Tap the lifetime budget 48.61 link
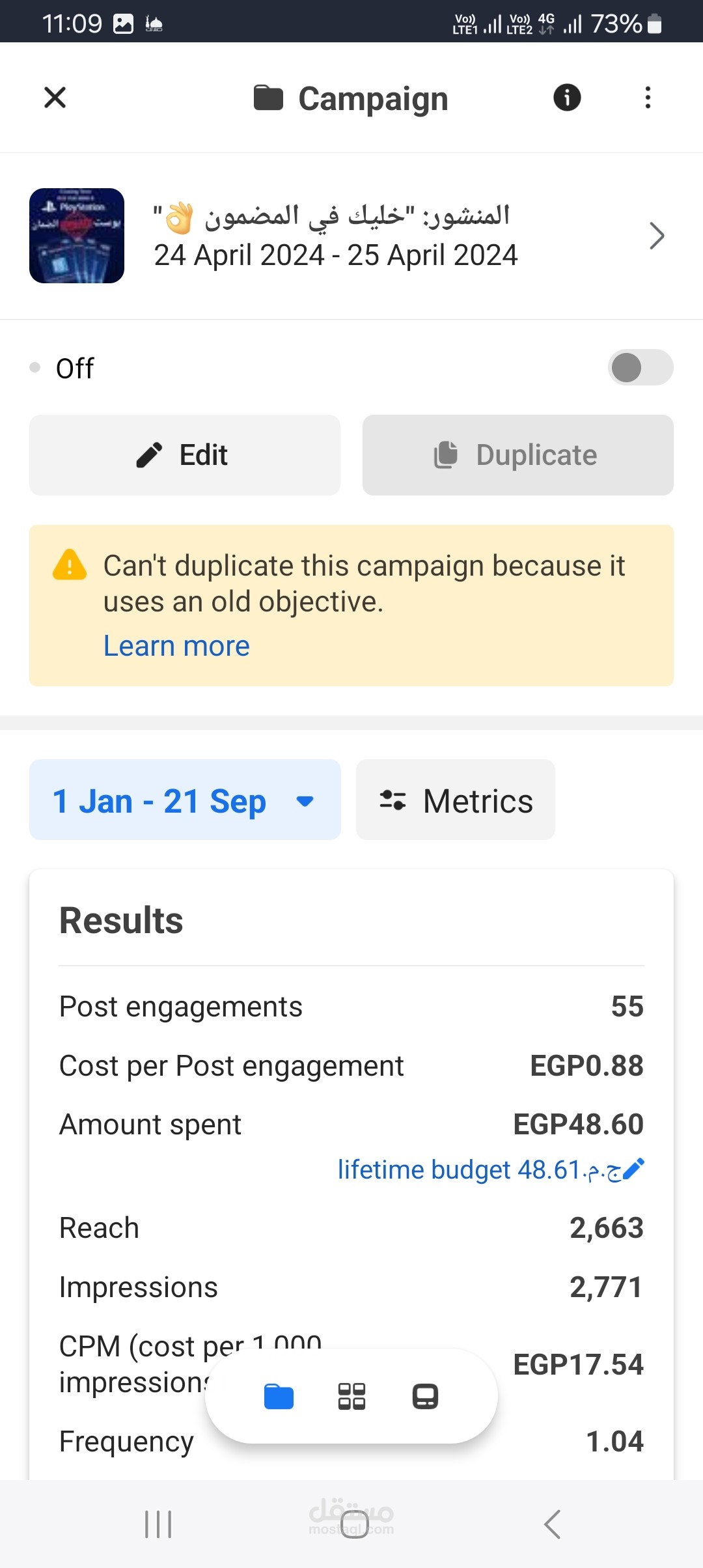 pyautogui.click(x=479, y=1169)
